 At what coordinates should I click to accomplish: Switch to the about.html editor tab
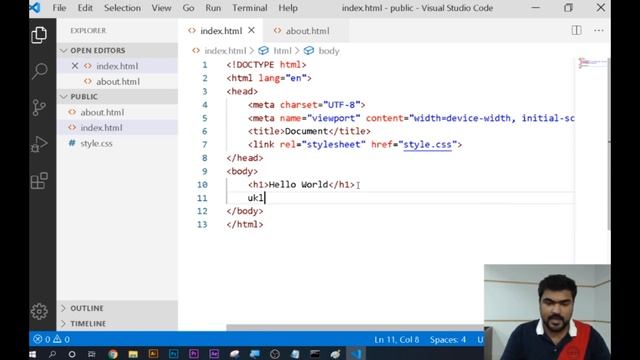[x=307, y=31]
